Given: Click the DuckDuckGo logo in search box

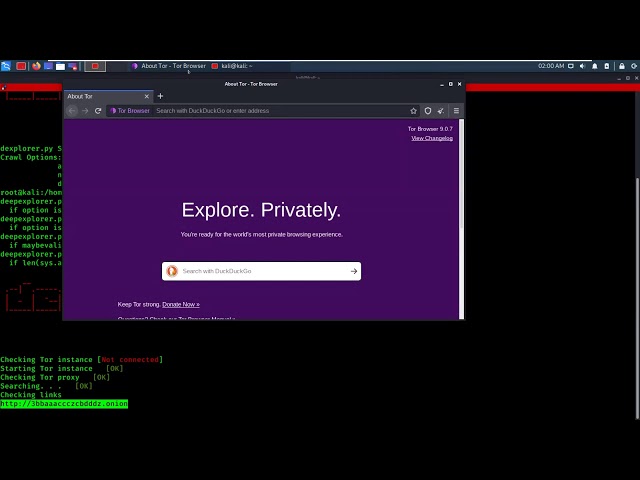Looking at the screenshot, I should coord(172,271).
